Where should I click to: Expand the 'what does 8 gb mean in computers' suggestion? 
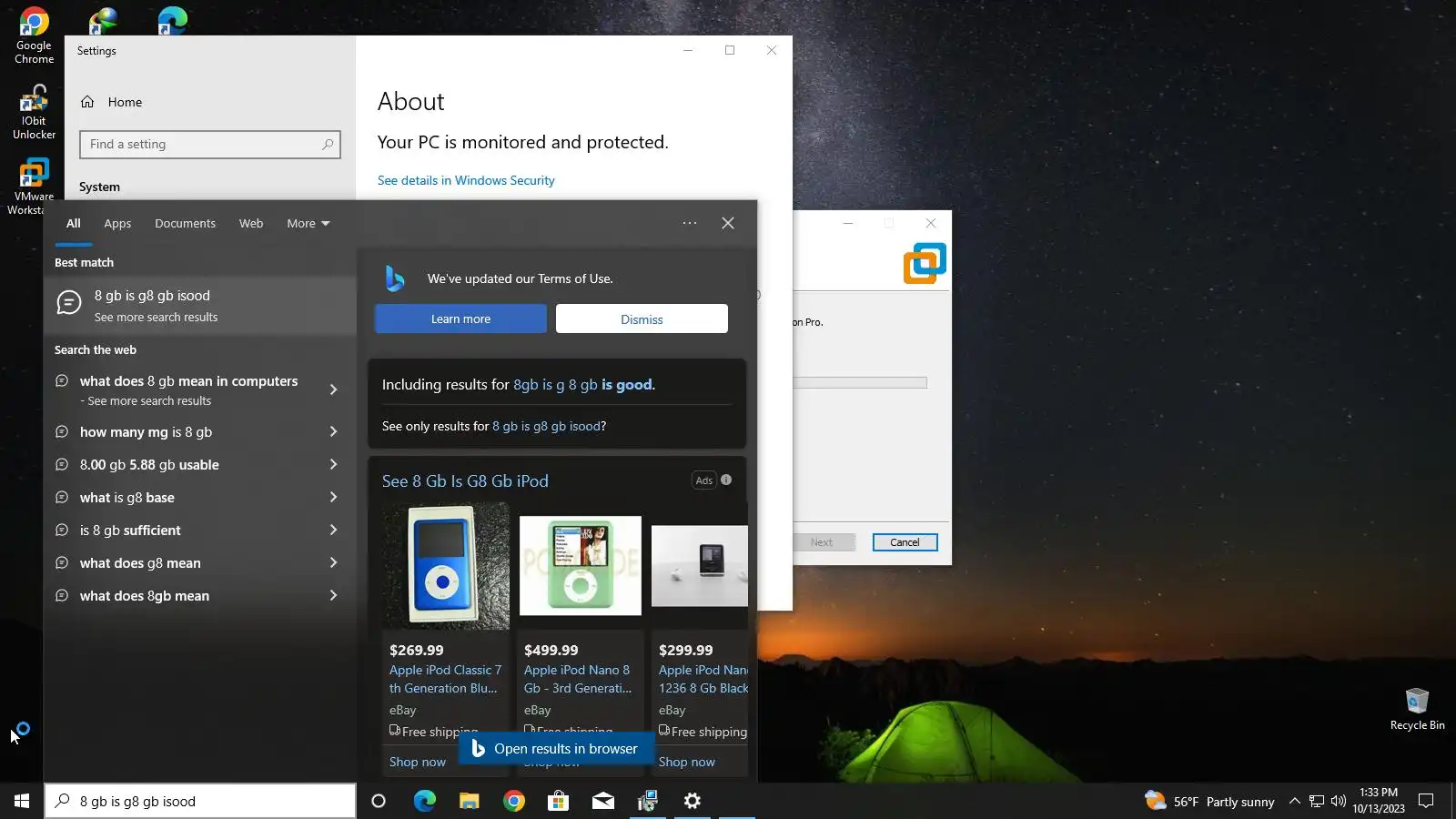(x=333, y=389)
